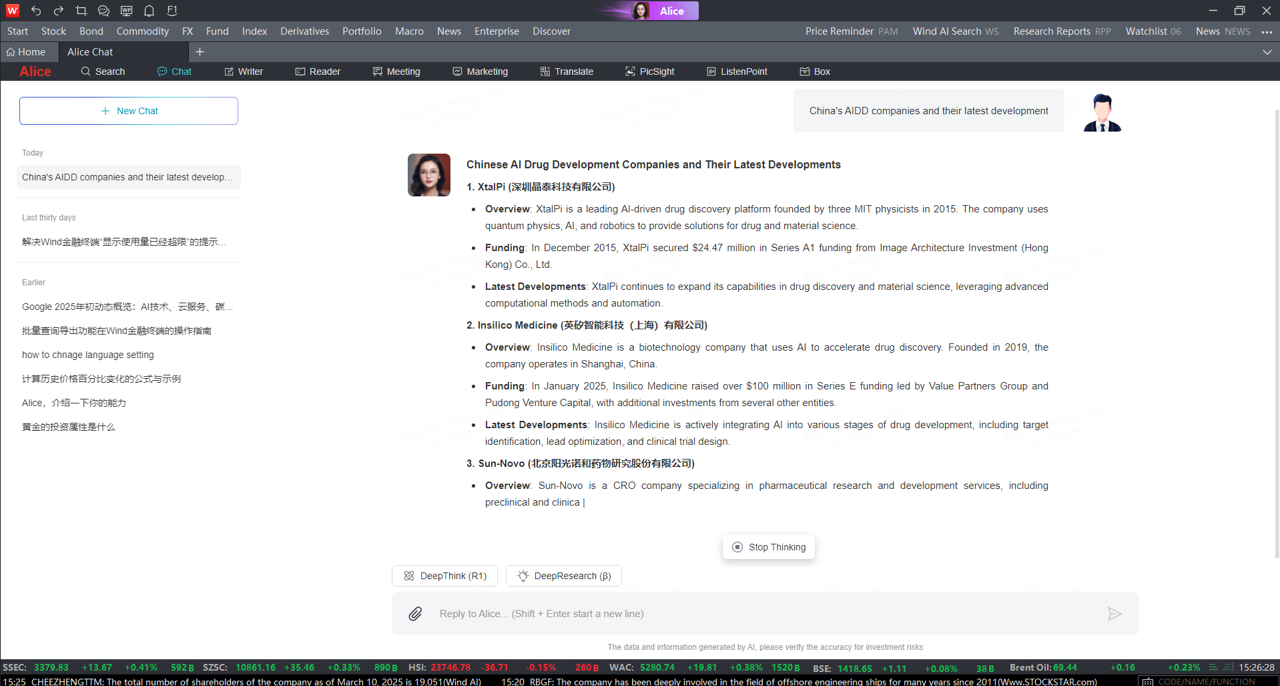Open the Portfolio menu
The image size is (1280, 686).
[361, 31]
